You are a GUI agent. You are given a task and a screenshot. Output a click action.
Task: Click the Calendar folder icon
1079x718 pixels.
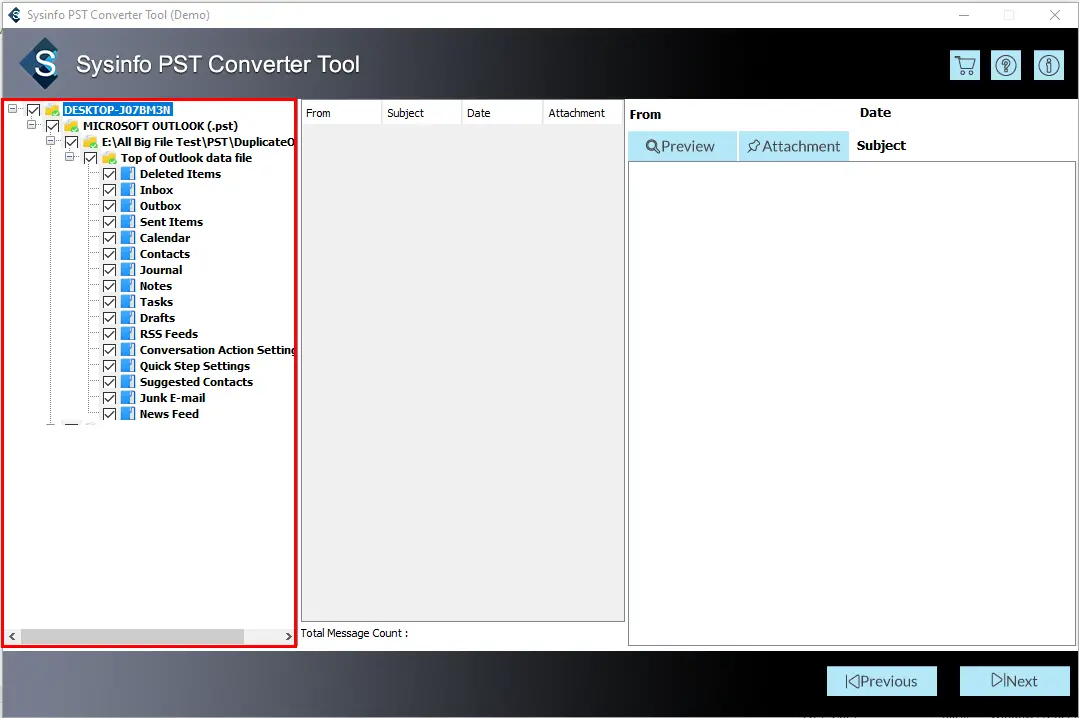128,238
